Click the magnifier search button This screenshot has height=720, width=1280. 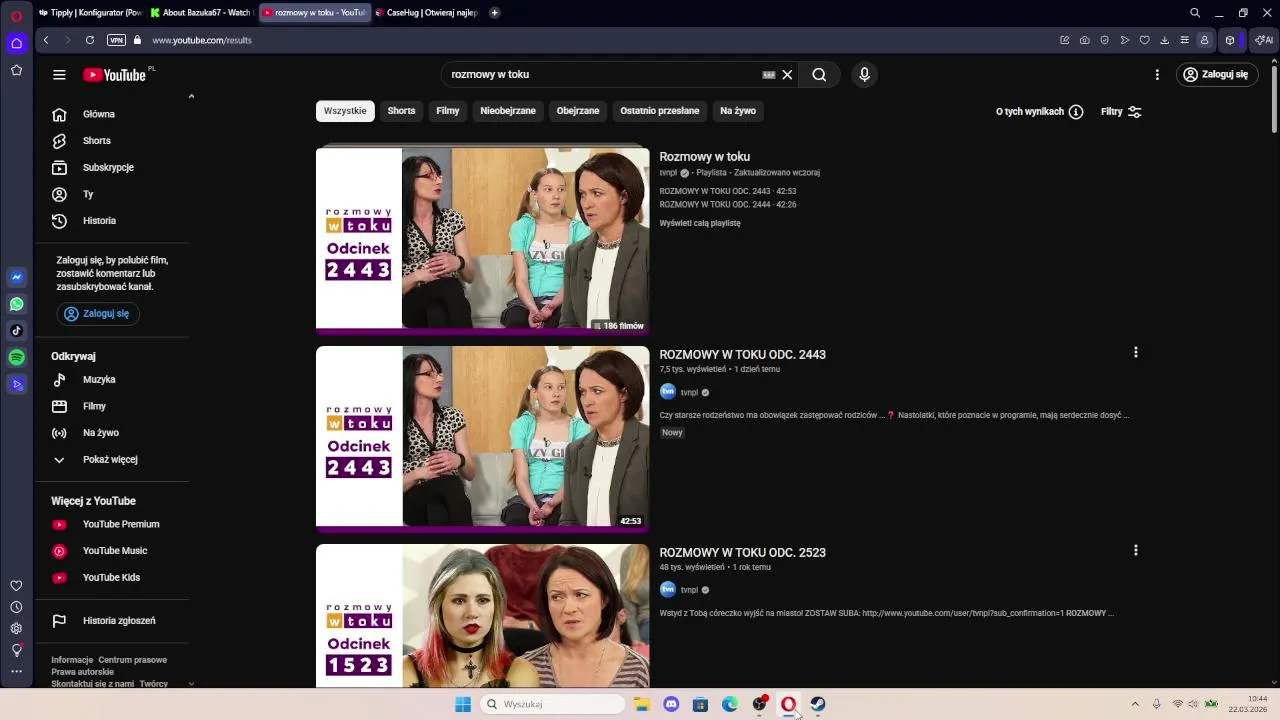pyautogui.click(x=819, y=75)
